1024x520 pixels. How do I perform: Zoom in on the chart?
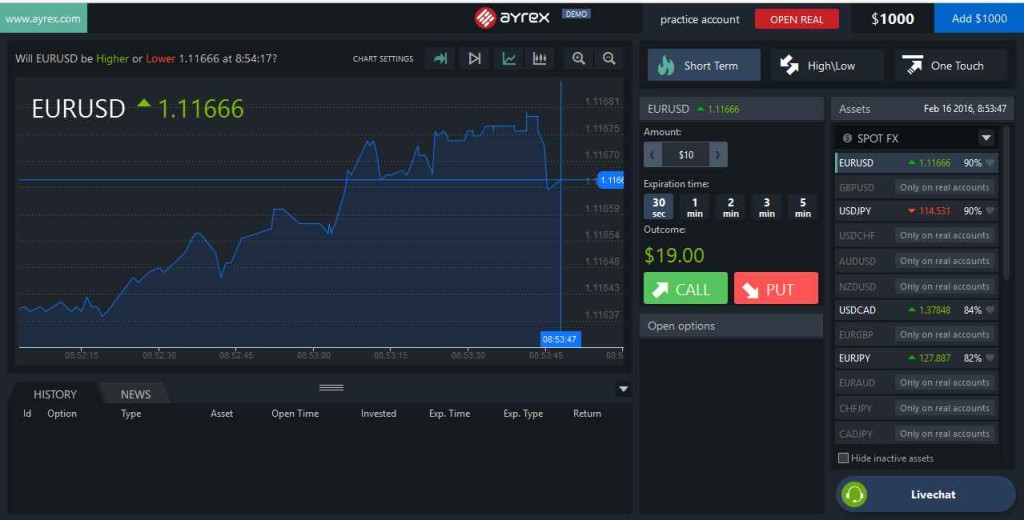pyautogui.click(x=579, y=59)
